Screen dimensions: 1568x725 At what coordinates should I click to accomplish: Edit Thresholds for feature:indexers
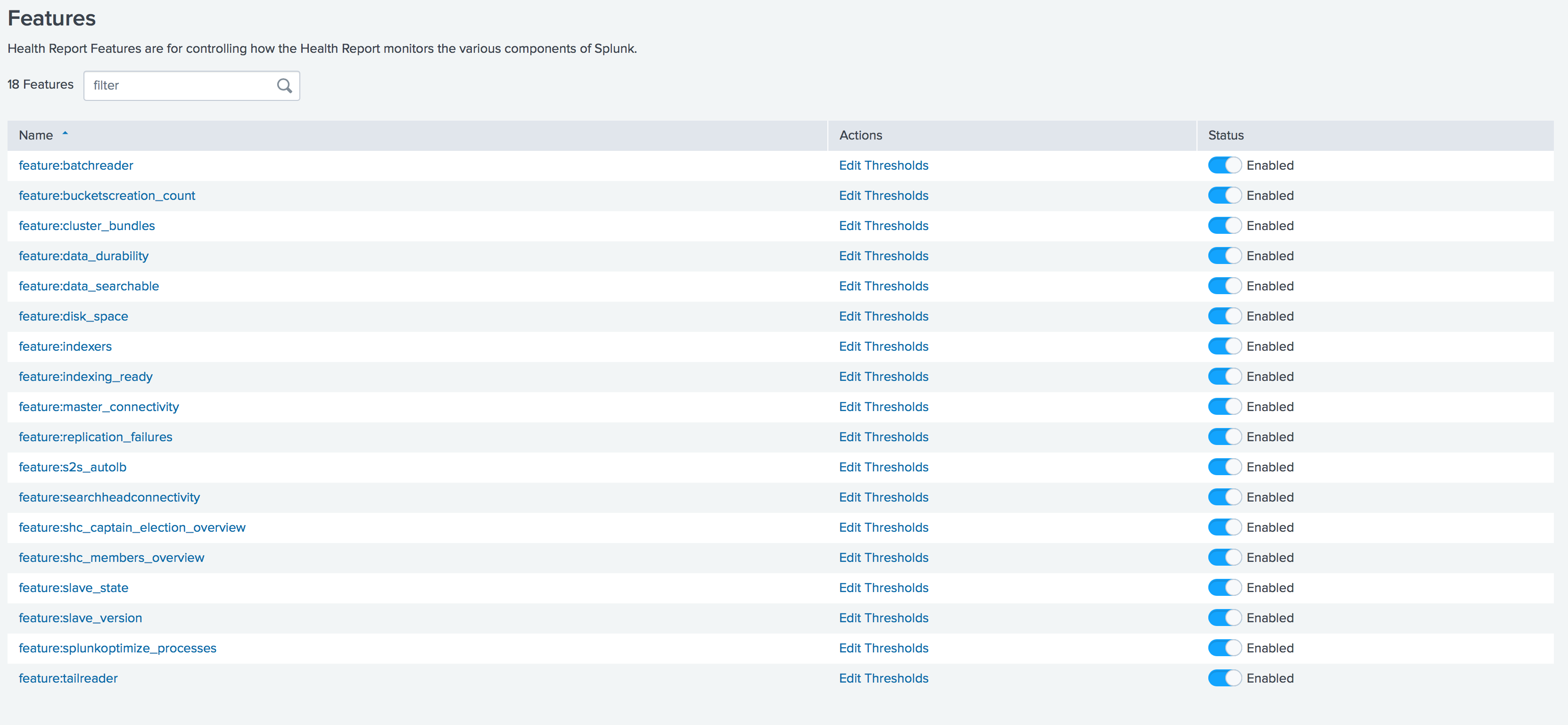pyautogui.click(x=884, y=346)
